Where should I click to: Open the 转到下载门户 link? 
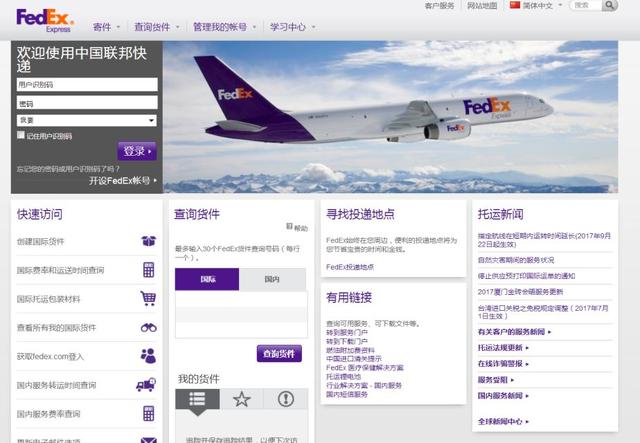click(x=347, y=341)
